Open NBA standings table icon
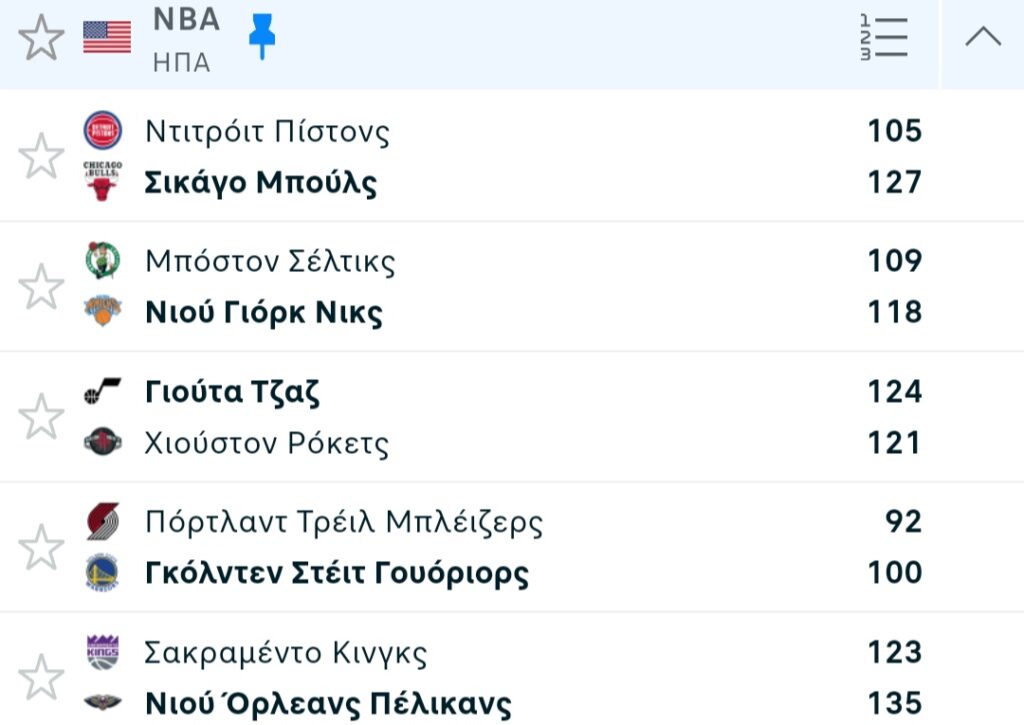 click(883, 38)
